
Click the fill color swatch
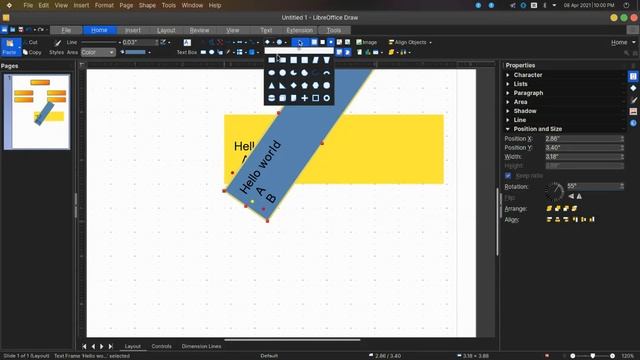pos(135,52)
